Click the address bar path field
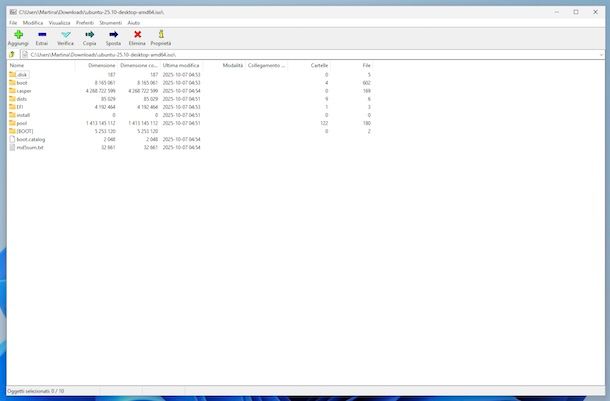 tap(310, 55)
